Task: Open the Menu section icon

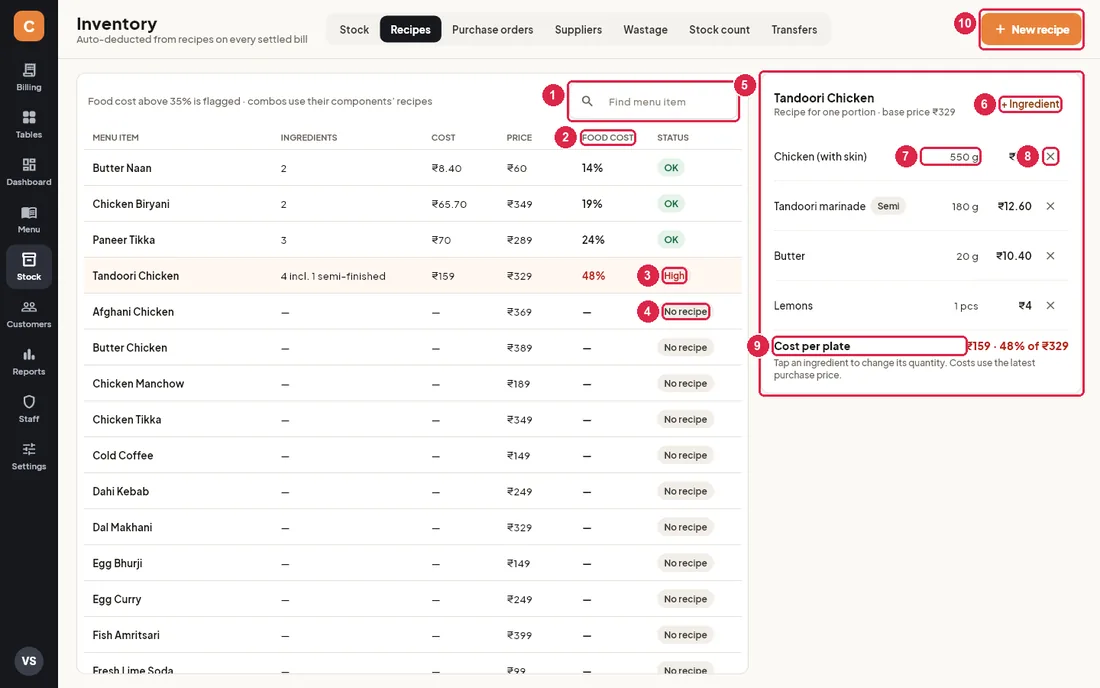Action: 29,220
